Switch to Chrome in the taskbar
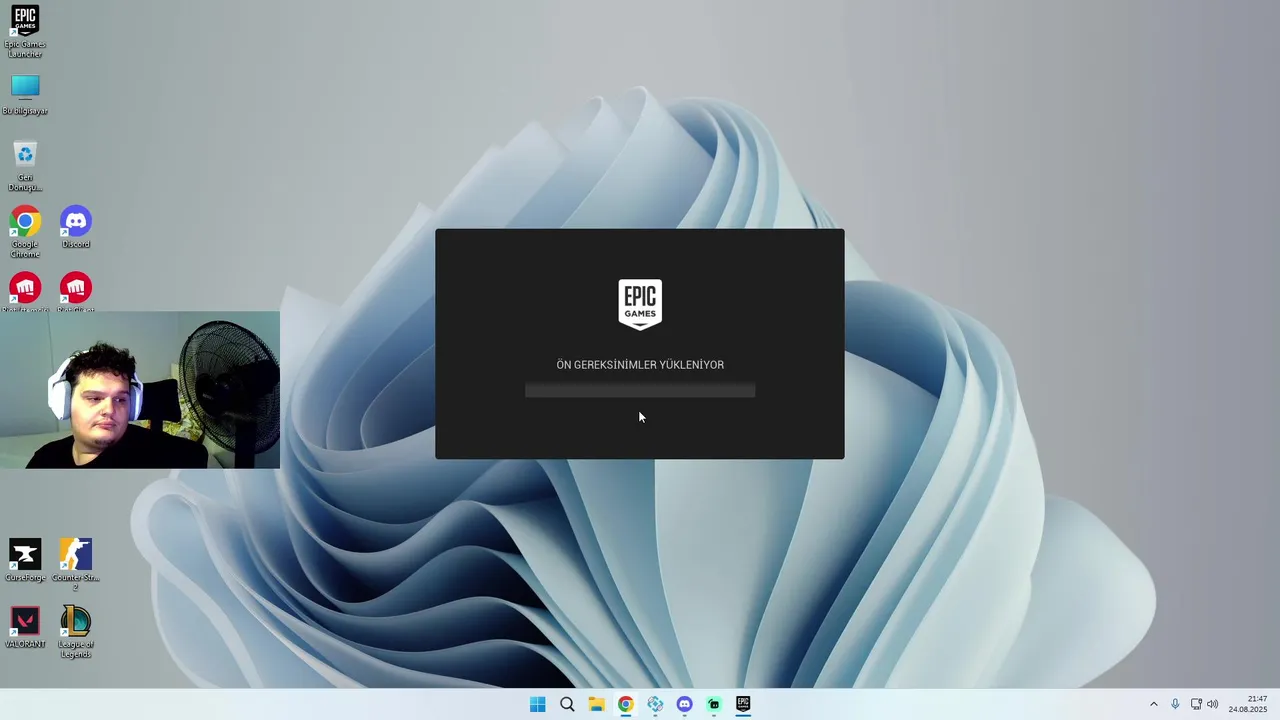The image size is (1280, 720). pos(625,704)
